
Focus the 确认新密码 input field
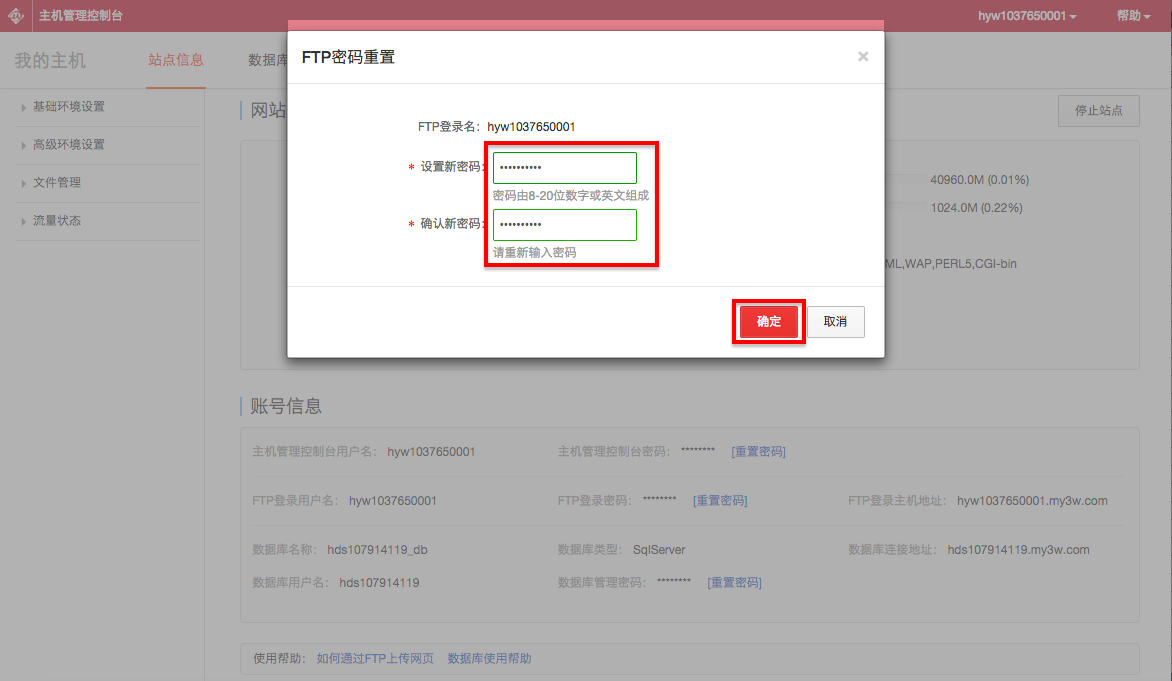(x=564, y=225)
